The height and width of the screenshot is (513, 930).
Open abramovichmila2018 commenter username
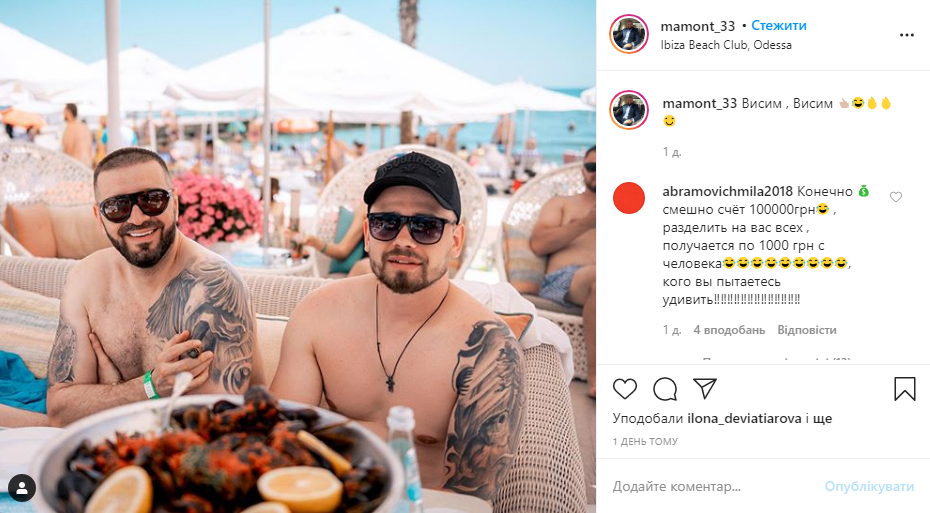727,192
